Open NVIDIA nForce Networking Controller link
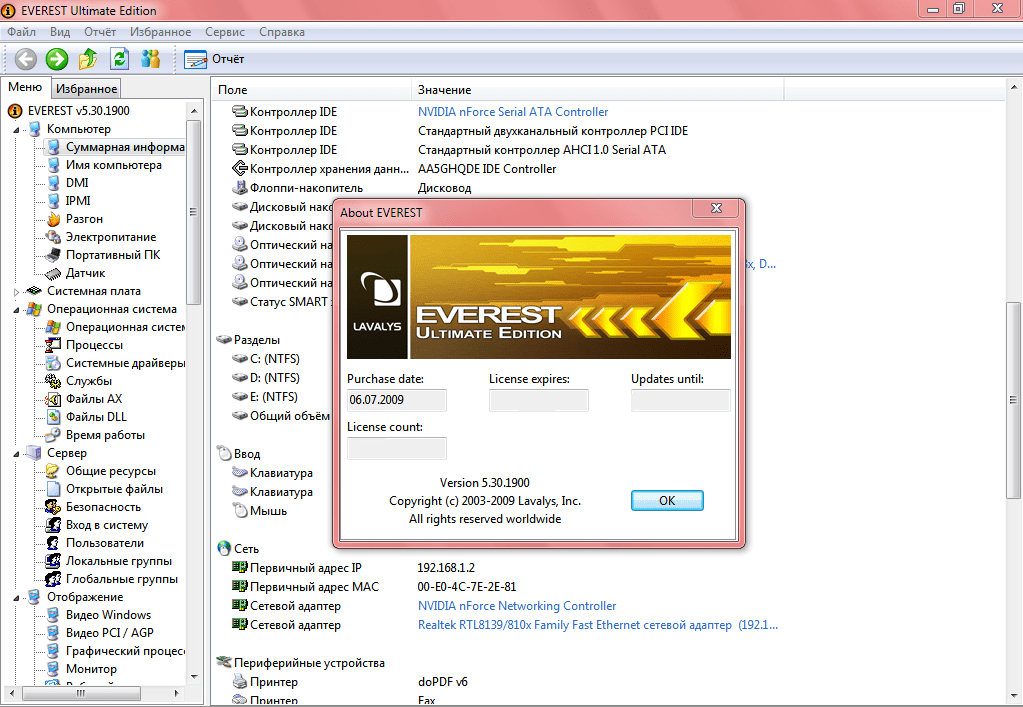Screen dimensions: 1023x707 coord(517,606)
